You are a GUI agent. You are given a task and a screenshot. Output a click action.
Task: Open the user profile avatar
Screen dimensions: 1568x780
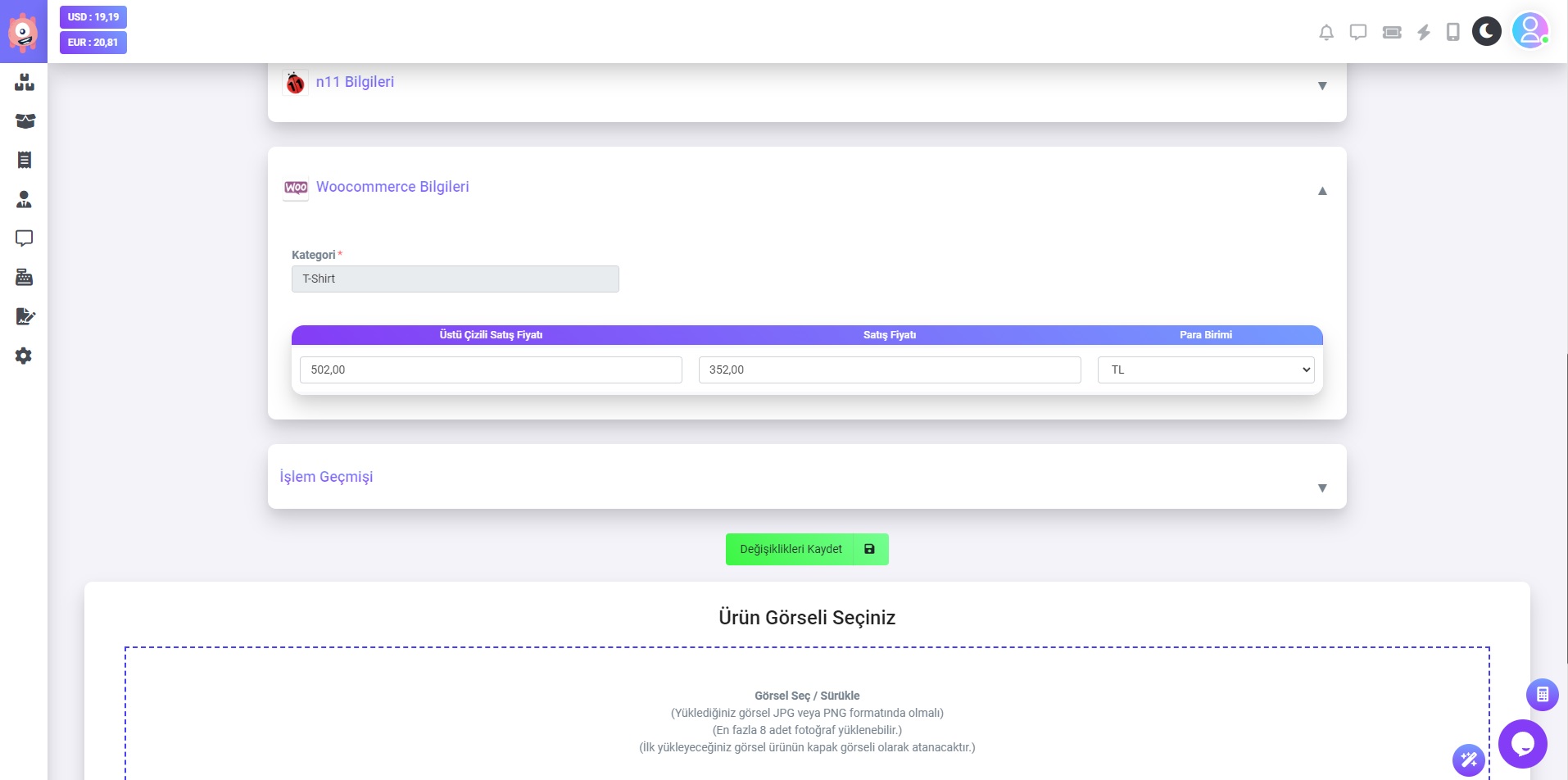click(x=1529, y=31)
